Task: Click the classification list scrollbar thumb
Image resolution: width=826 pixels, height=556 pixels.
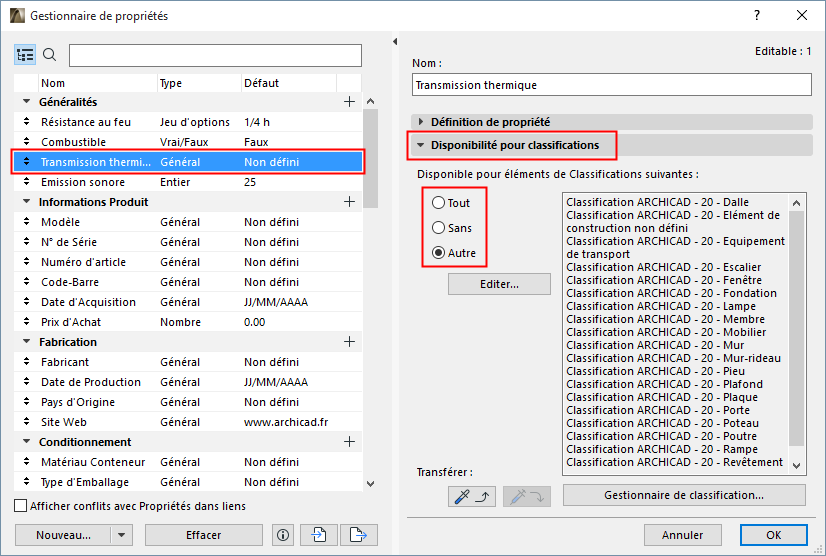Action: coord(796,329)
